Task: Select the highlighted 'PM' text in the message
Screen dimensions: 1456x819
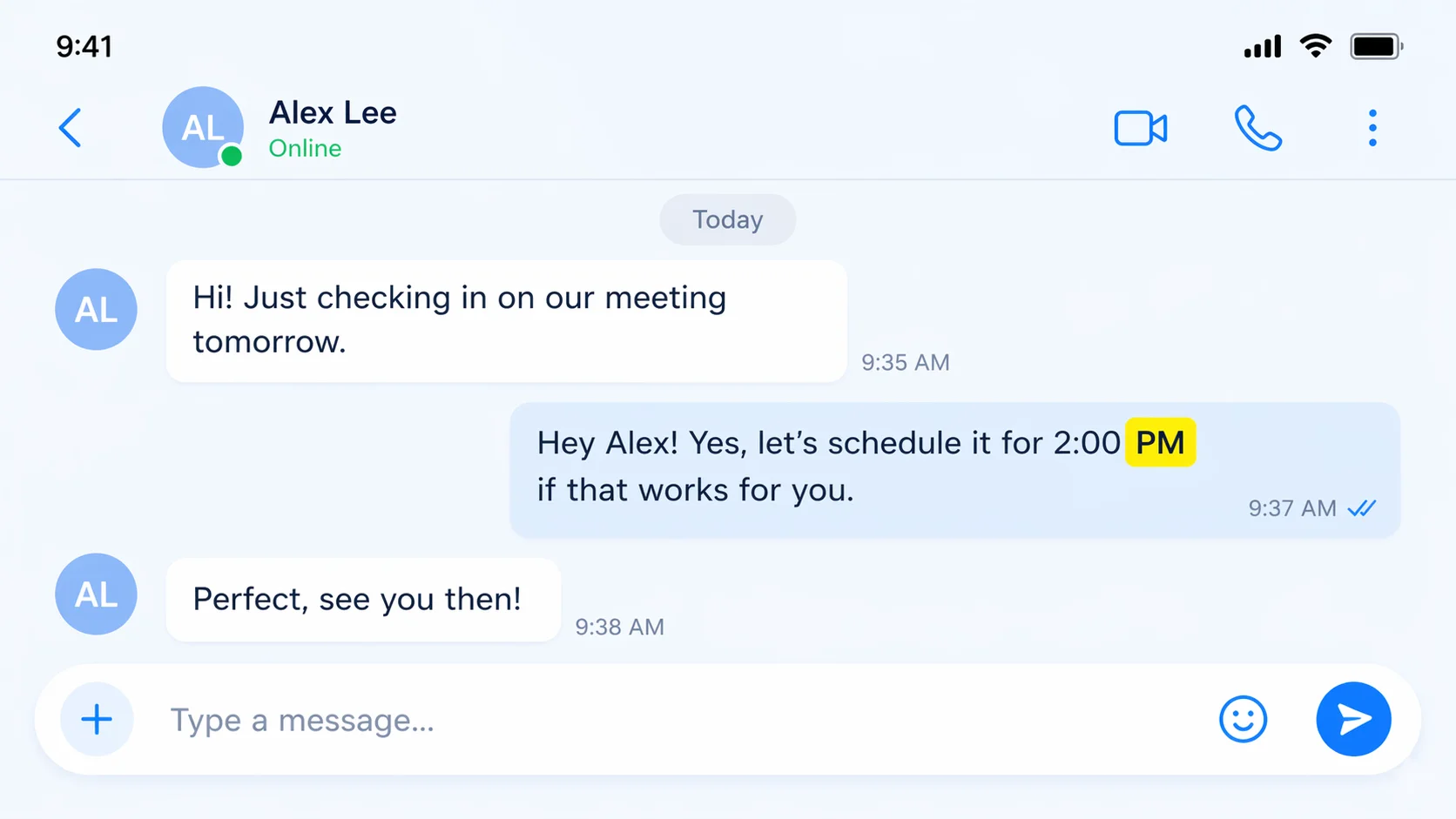Action: point(1160,442)
